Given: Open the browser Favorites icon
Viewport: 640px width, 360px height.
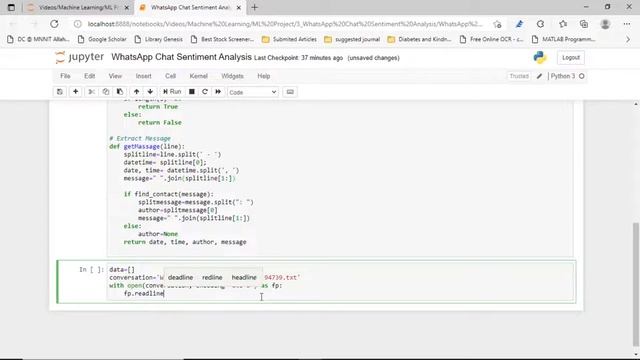Looking at the screenshot, I should pyautogui.click(x=563, y=24).
